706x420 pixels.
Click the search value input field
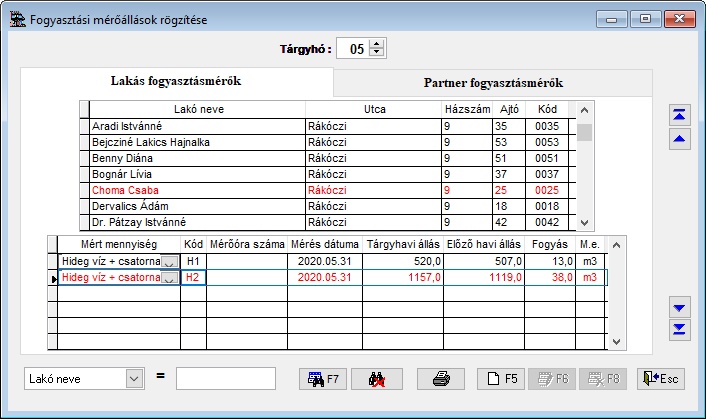coord(225,379)
